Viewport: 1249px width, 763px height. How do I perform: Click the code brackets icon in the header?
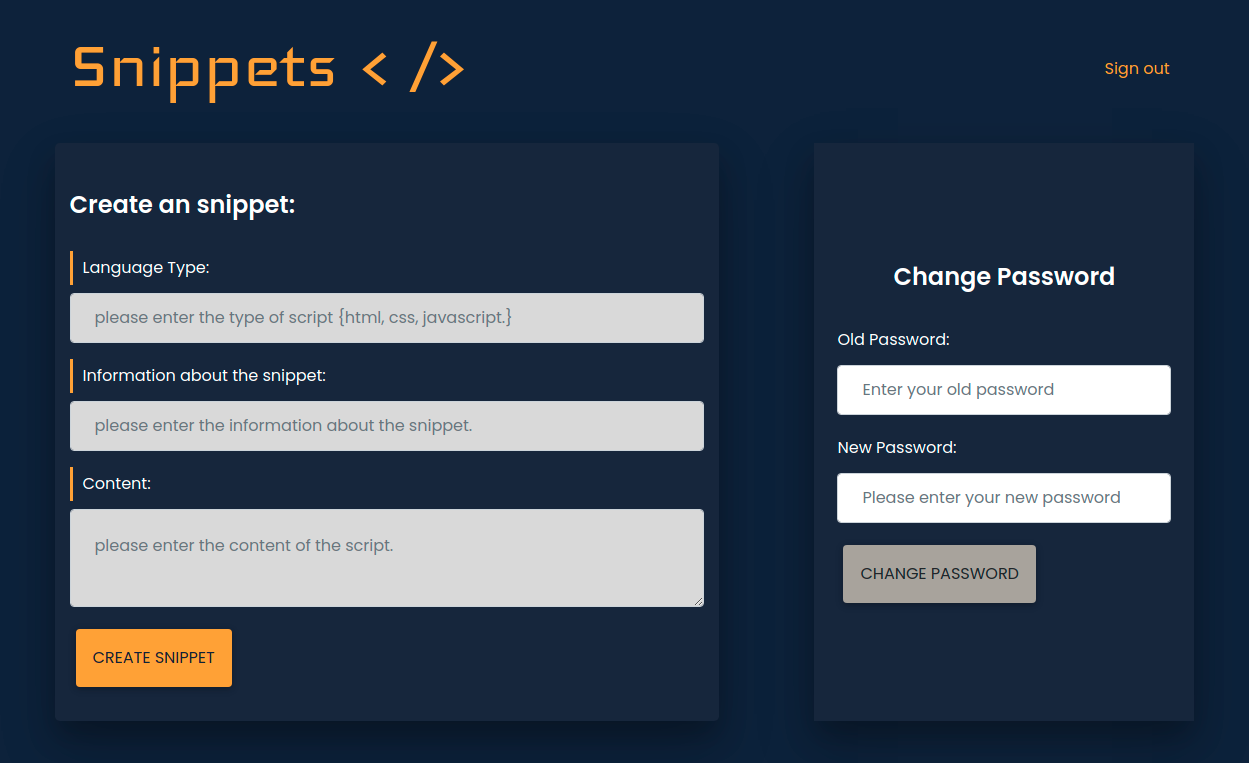[413, 69]
